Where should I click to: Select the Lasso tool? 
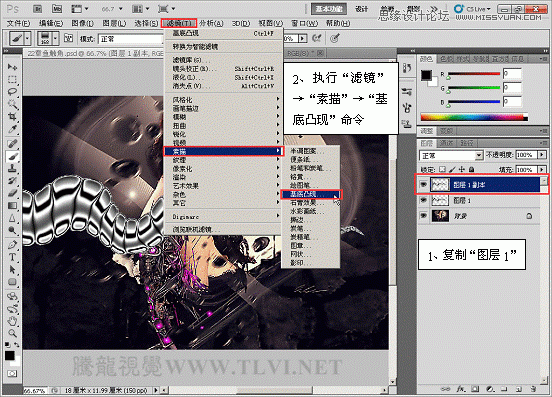(x=12, y=92)
